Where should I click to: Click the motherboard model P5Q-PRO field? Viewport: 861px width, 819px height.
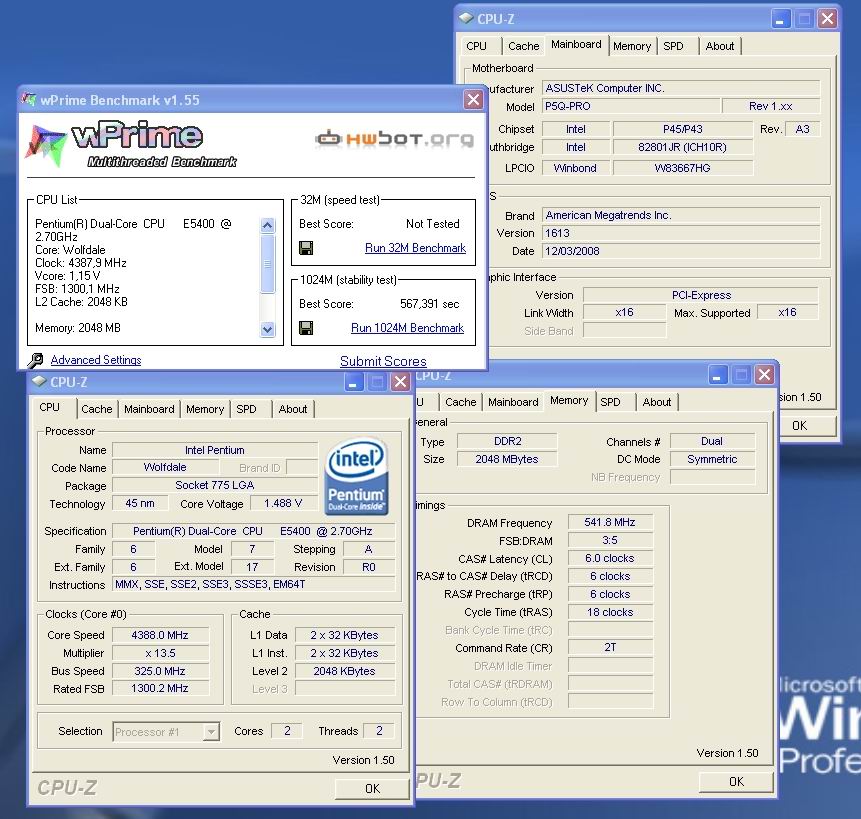pyautogui.click(x=631, y=106)
